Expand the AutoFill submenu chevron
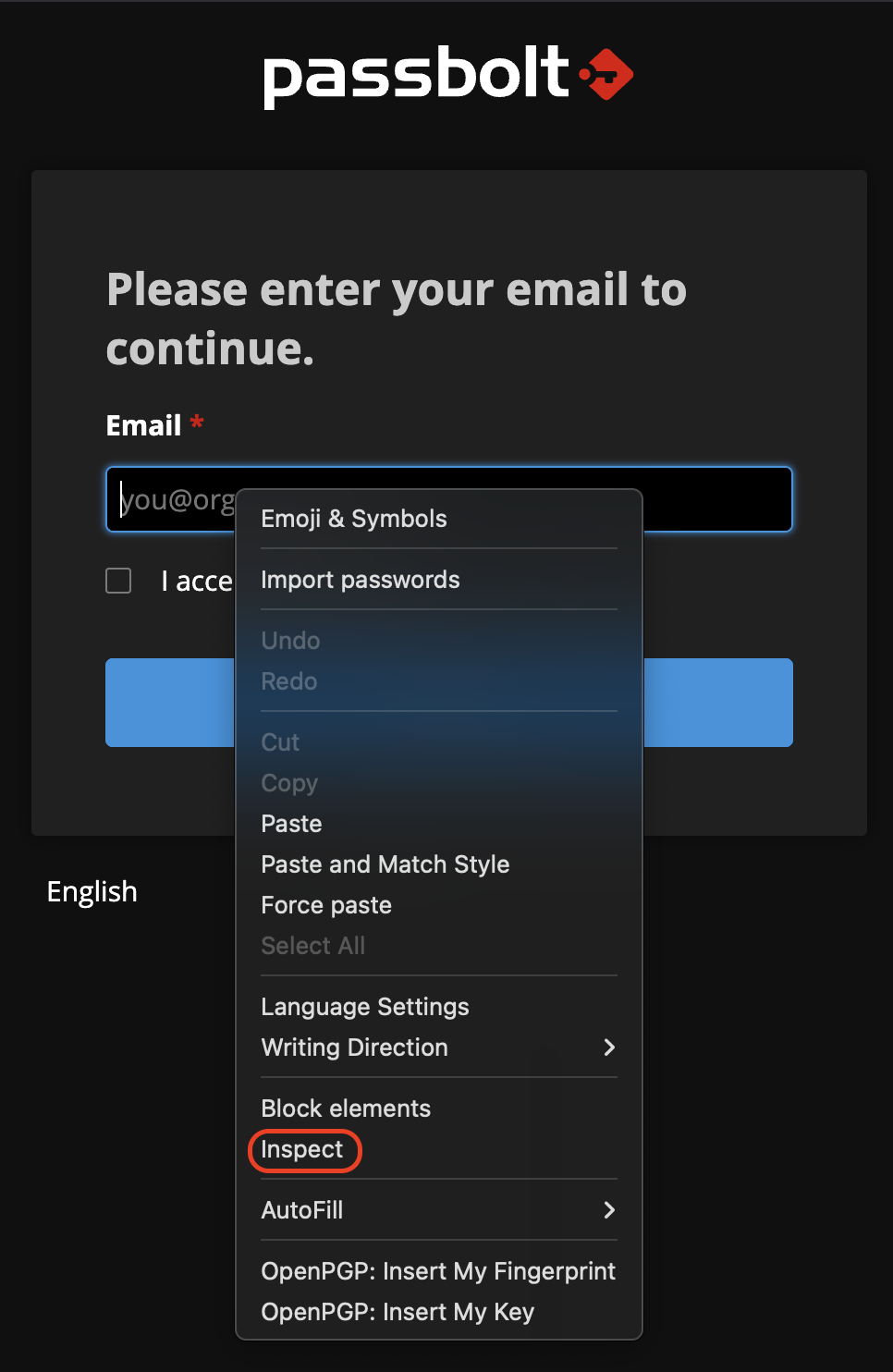 (x=608, y=1210)
